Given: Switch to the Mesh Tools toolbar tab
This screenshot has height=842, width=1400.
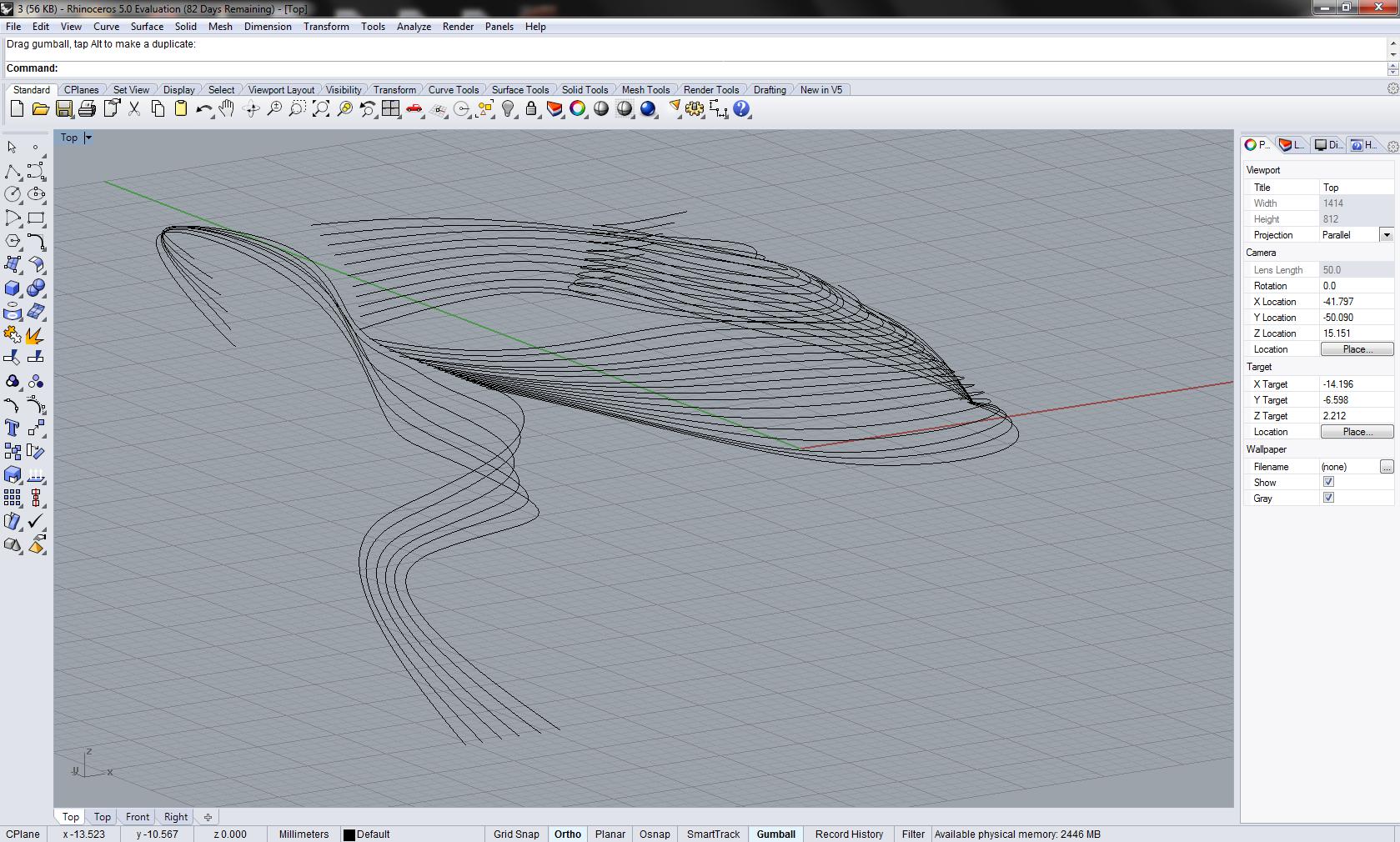Looking at the screenshot, I should (645, 90).
